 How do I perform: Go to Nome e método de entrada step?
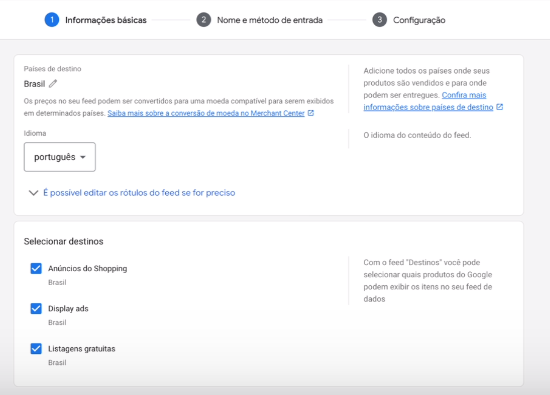(269, 20)
